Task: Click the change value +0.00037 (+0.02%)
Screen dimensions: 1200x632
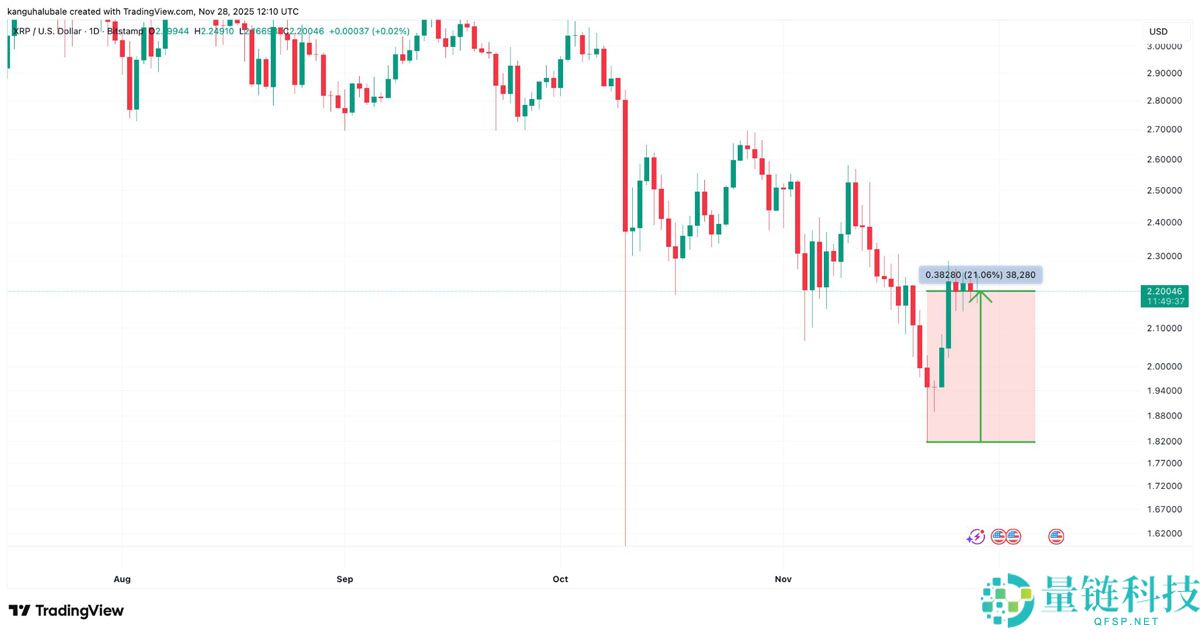Action: tap(369, 31)
